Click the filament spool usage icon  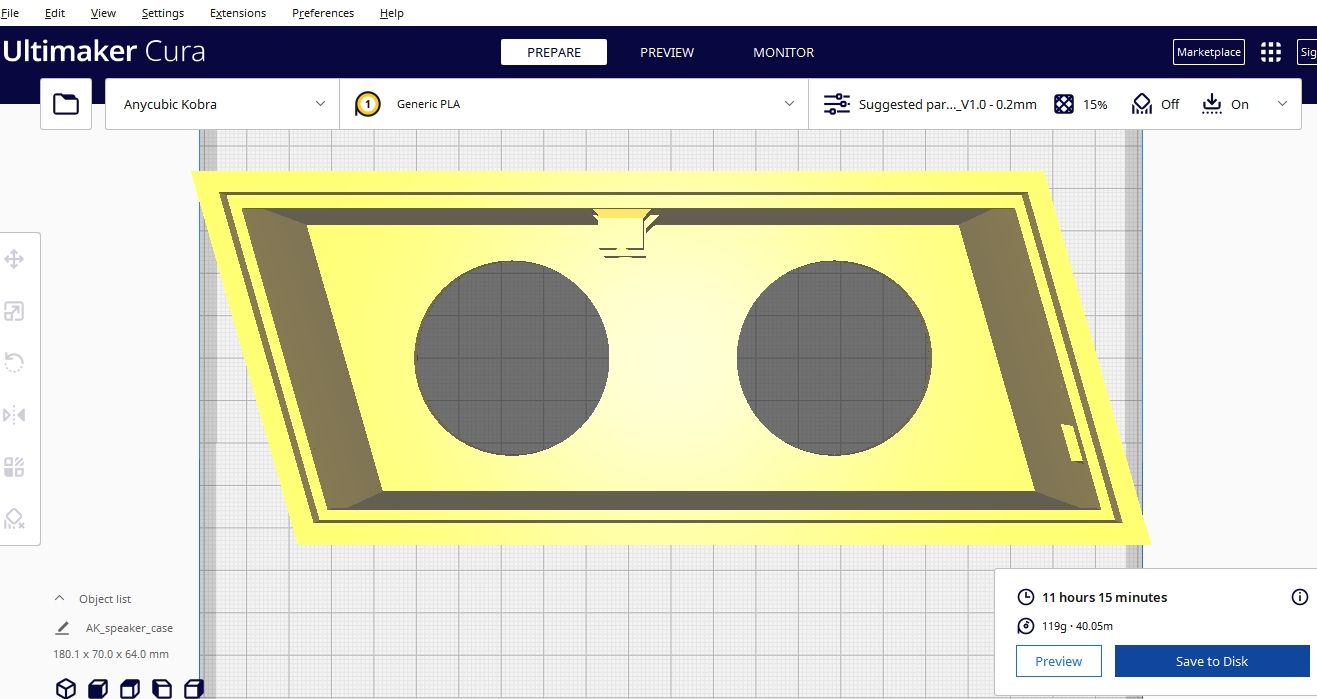tap(1025, 626)
